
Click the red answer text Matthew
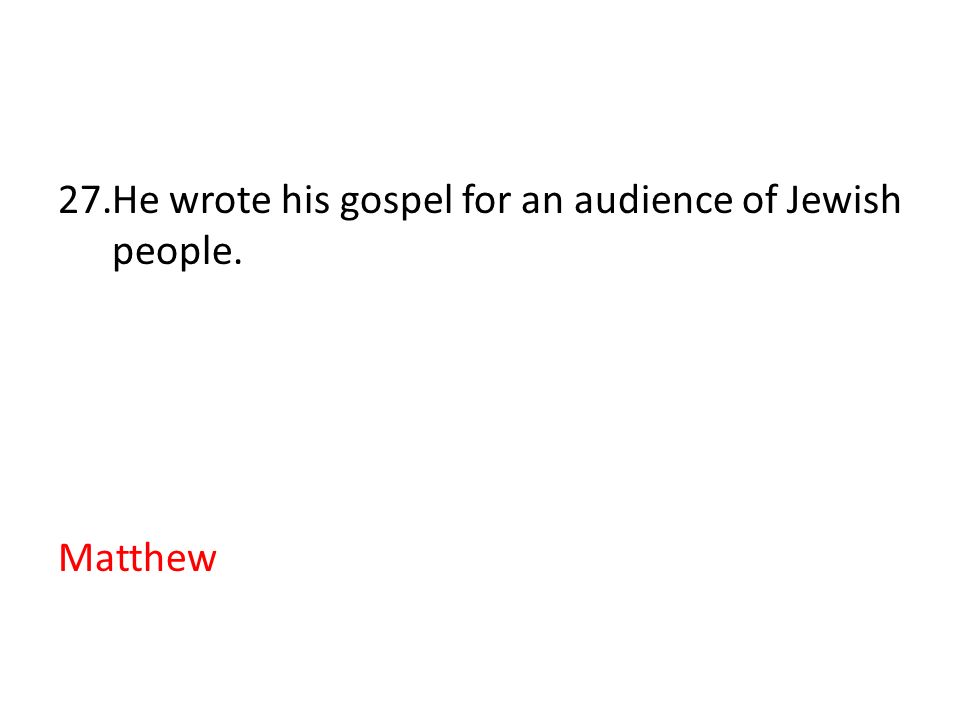pyautogui.click(x=138, y=558)
